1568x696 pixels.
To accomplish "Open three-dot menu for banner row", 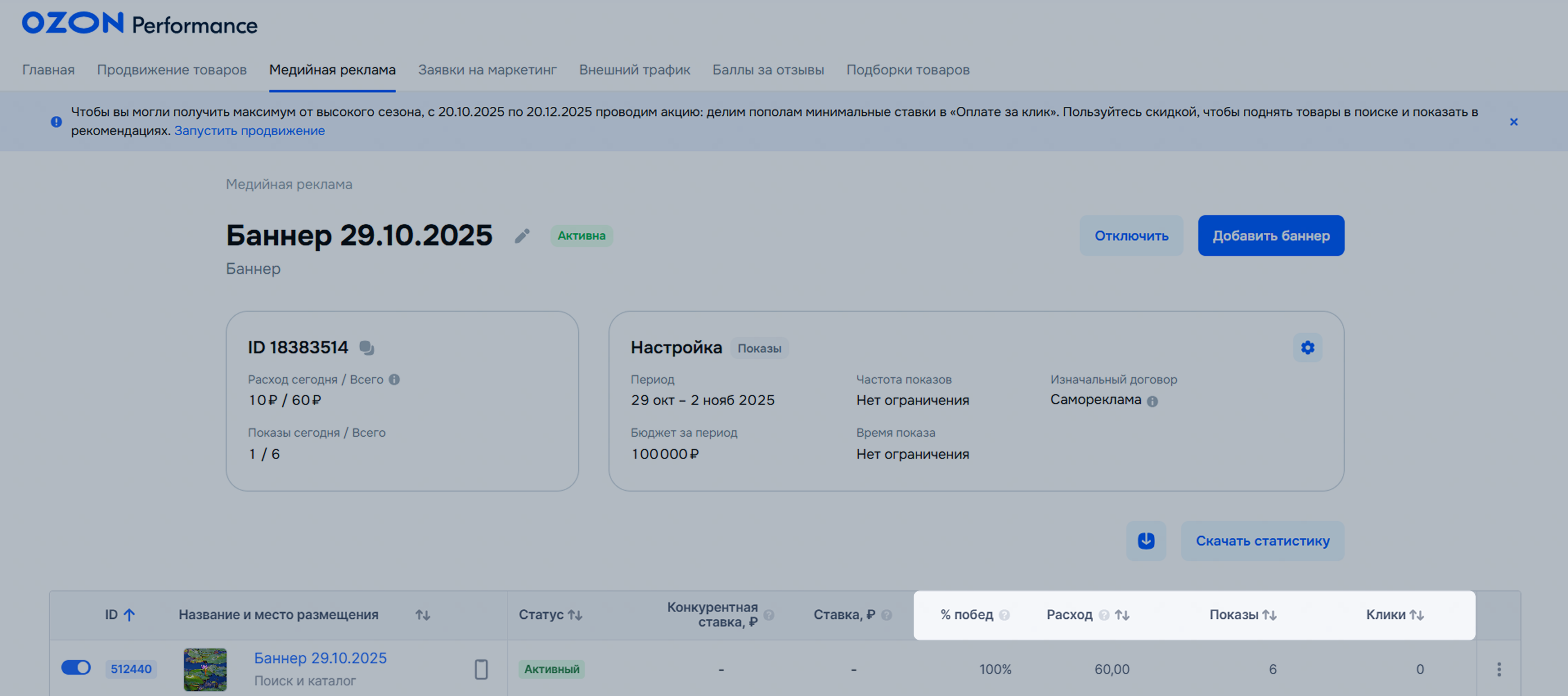I will coord(1498,669).
